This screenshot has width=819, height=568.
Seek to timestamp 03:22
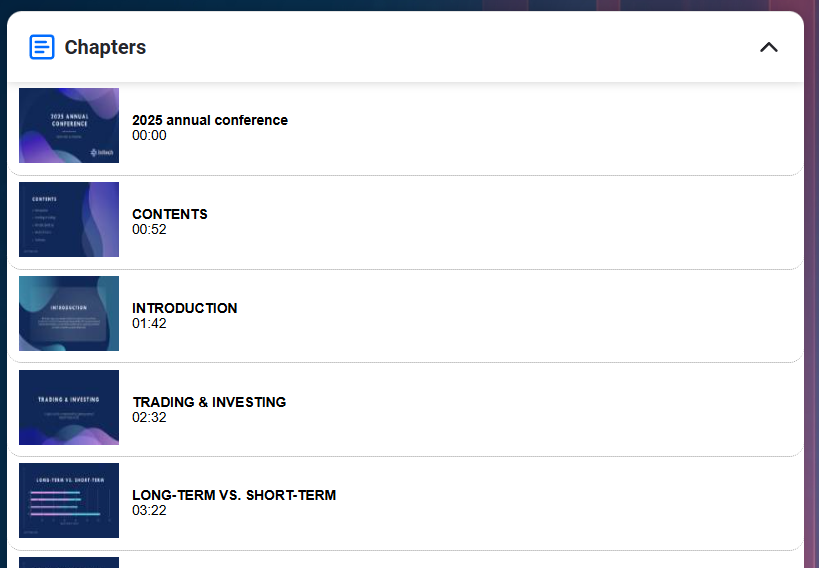[x=149, y=511]
